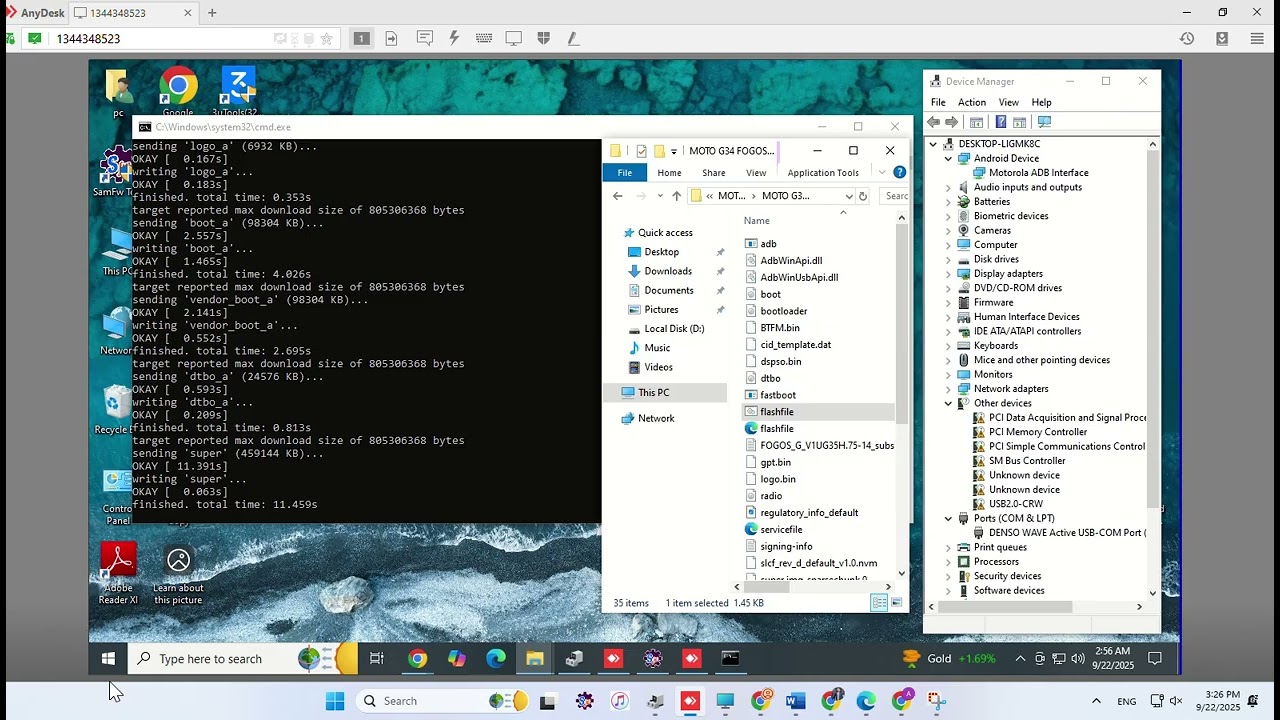Open Device Manager View menu
This screenshot has width=1280, height=720.
1009,102
